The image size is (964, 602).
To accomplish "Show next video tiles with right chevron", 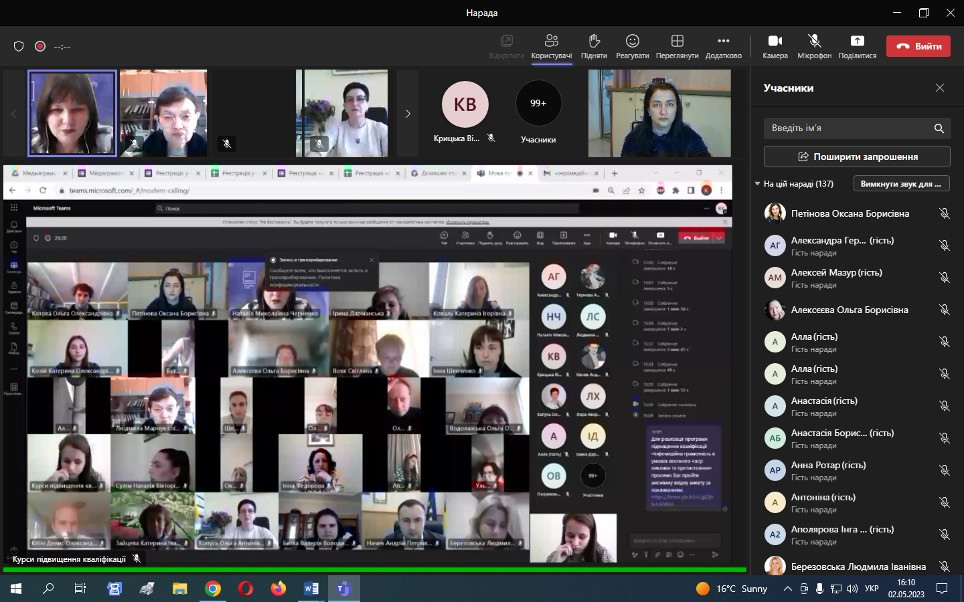I will pyautogui.click(x=407, y=113).
